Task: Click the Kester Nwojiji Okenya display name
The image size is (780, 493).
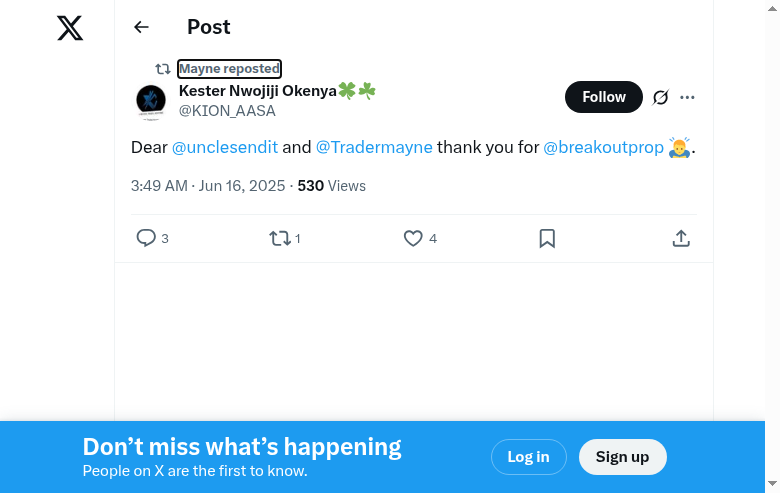Action: click(x=258, y=91)
